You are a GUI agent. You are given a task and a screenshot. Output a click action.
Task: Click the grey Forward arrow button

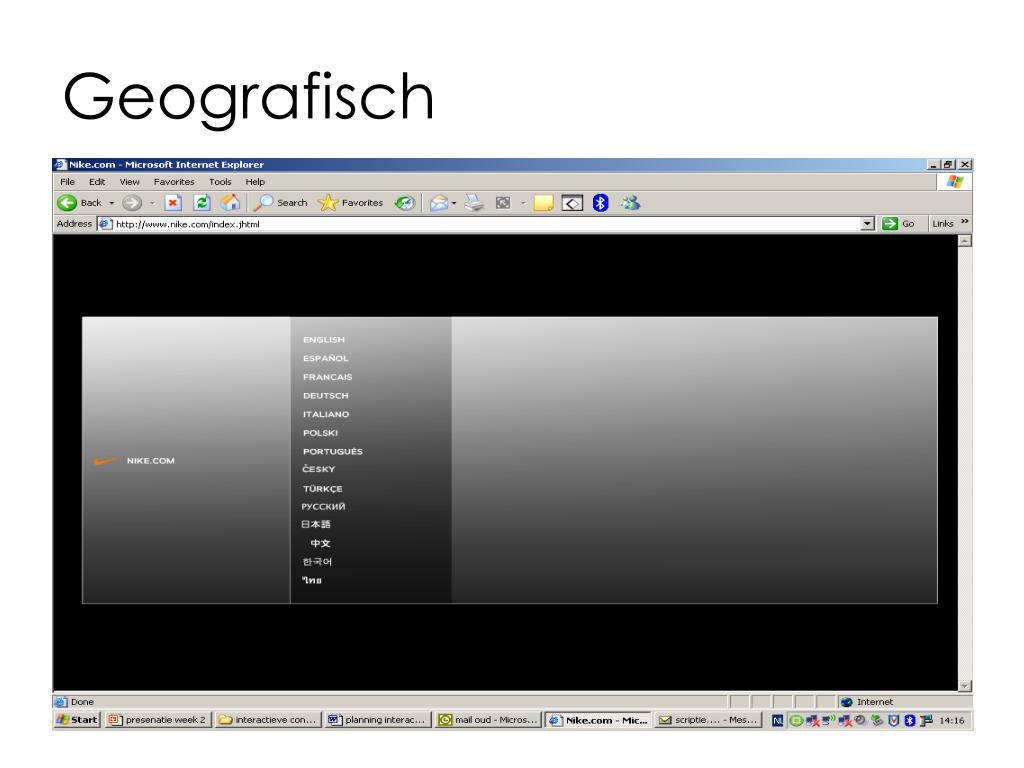click(132, 203)
